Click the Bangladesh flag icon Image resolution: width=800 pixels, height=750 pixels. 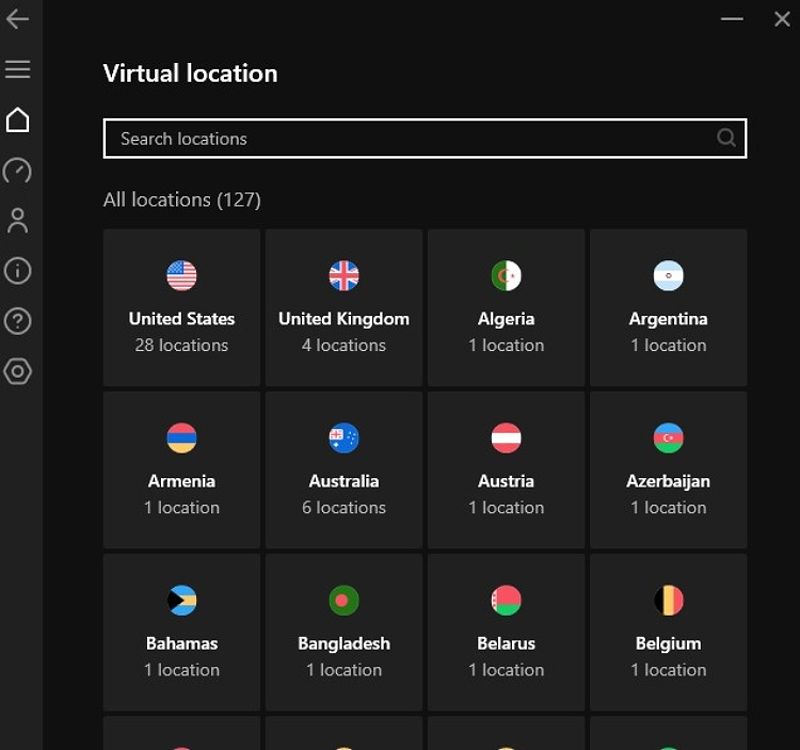pyautogui.click(x=344, y=600)
